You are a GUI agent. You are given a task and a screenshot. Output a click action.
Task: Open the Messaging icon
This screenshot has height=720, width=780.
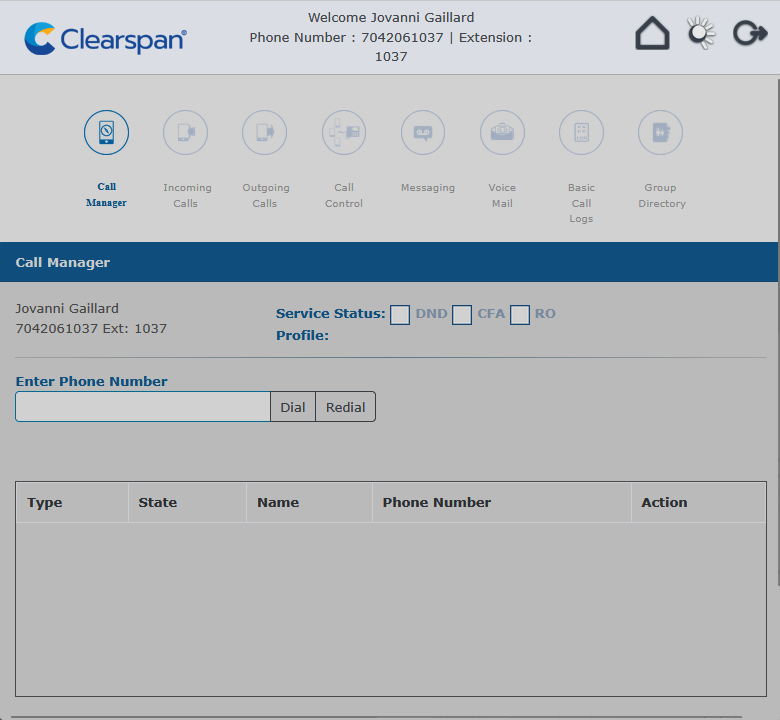tap(423, 133)
